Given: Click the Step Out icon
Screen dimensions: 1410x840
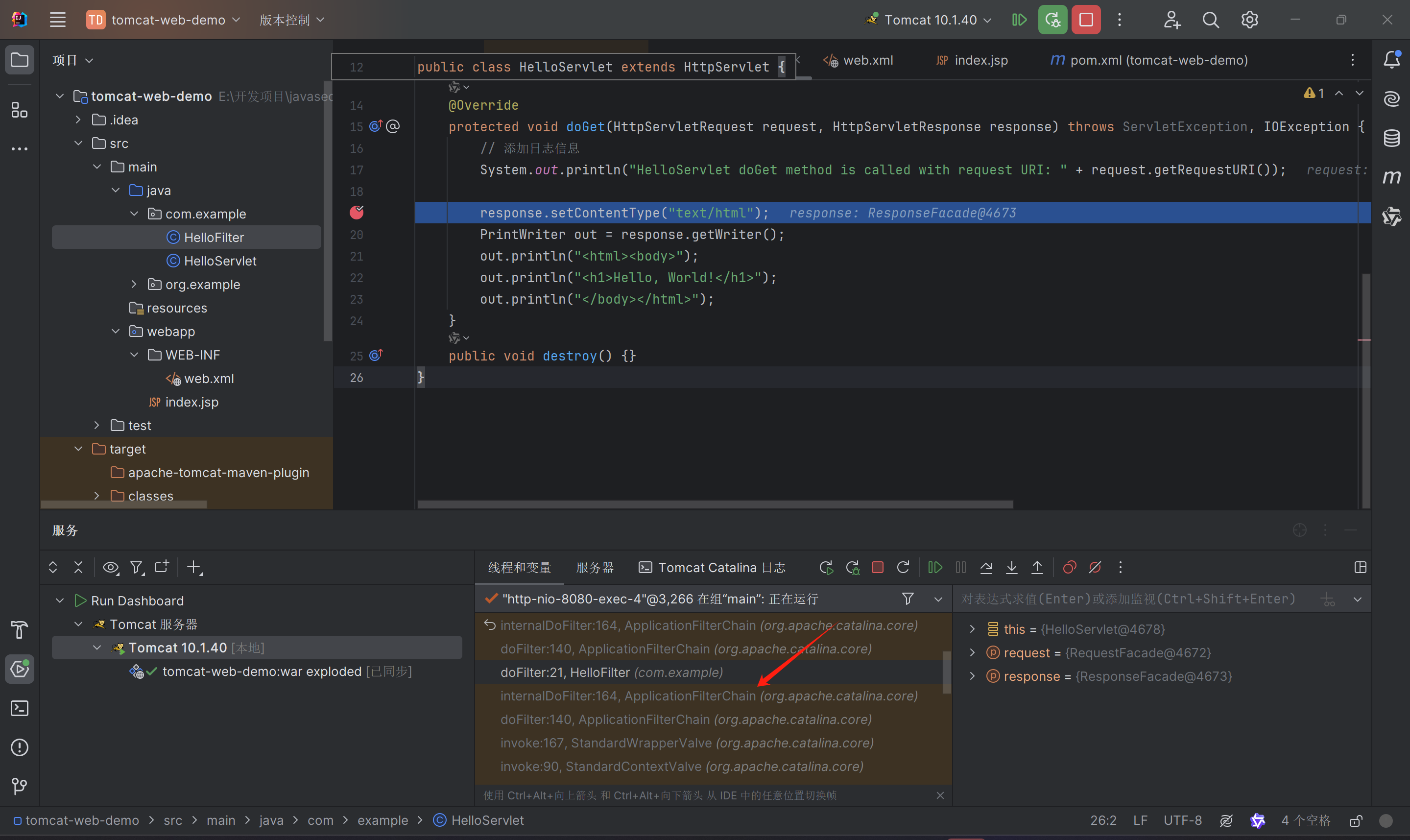Looking at the screenshot, I should 1037,567.
